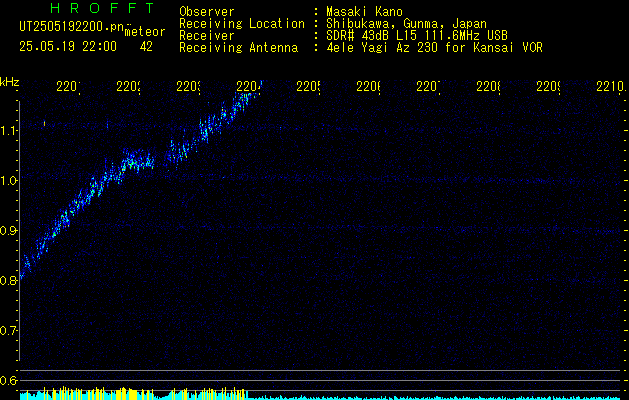This screenshot has height=400, width=629.
Task: Click the 2209 time marker
Action: 548,87
